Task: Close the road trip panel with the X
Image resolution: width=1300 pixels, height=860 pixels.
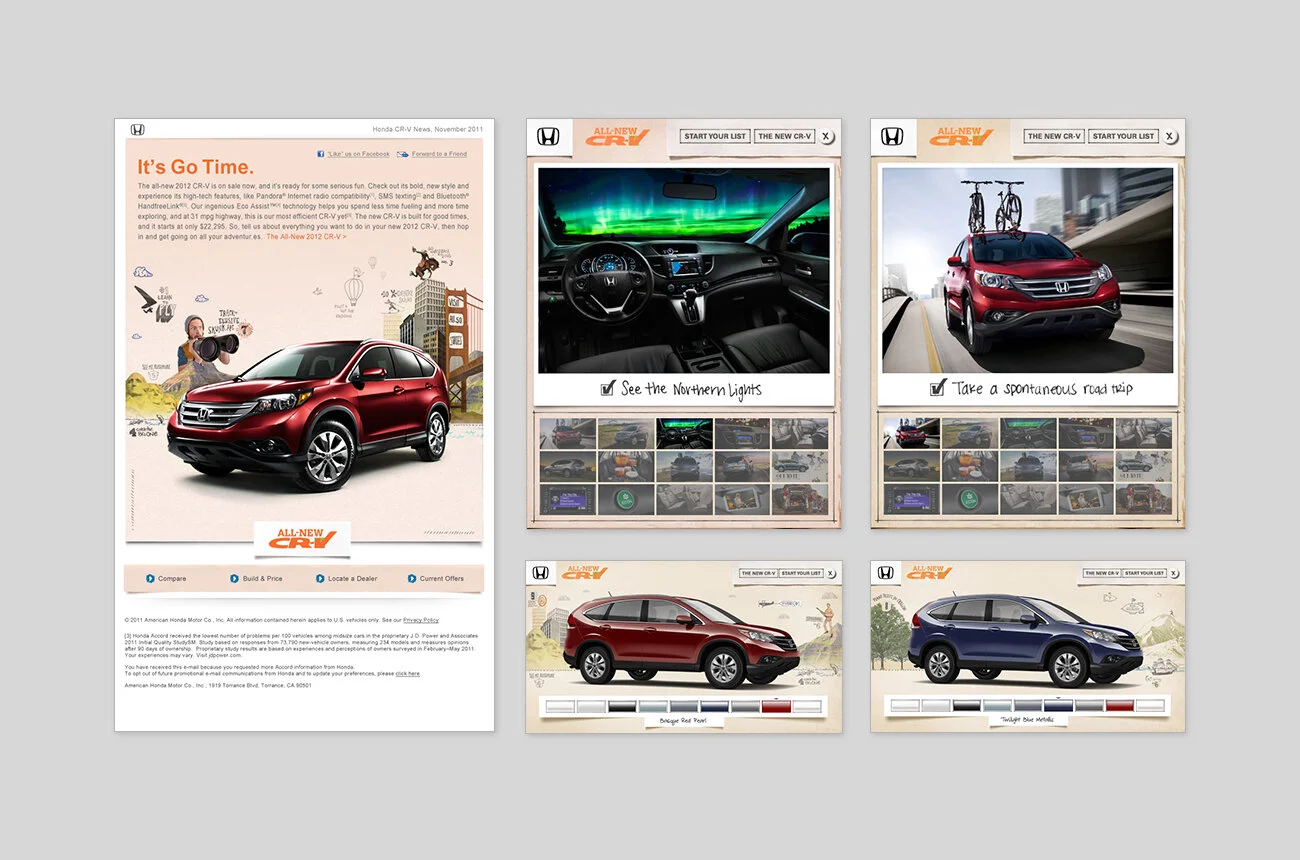Action: coord(1169,137)
